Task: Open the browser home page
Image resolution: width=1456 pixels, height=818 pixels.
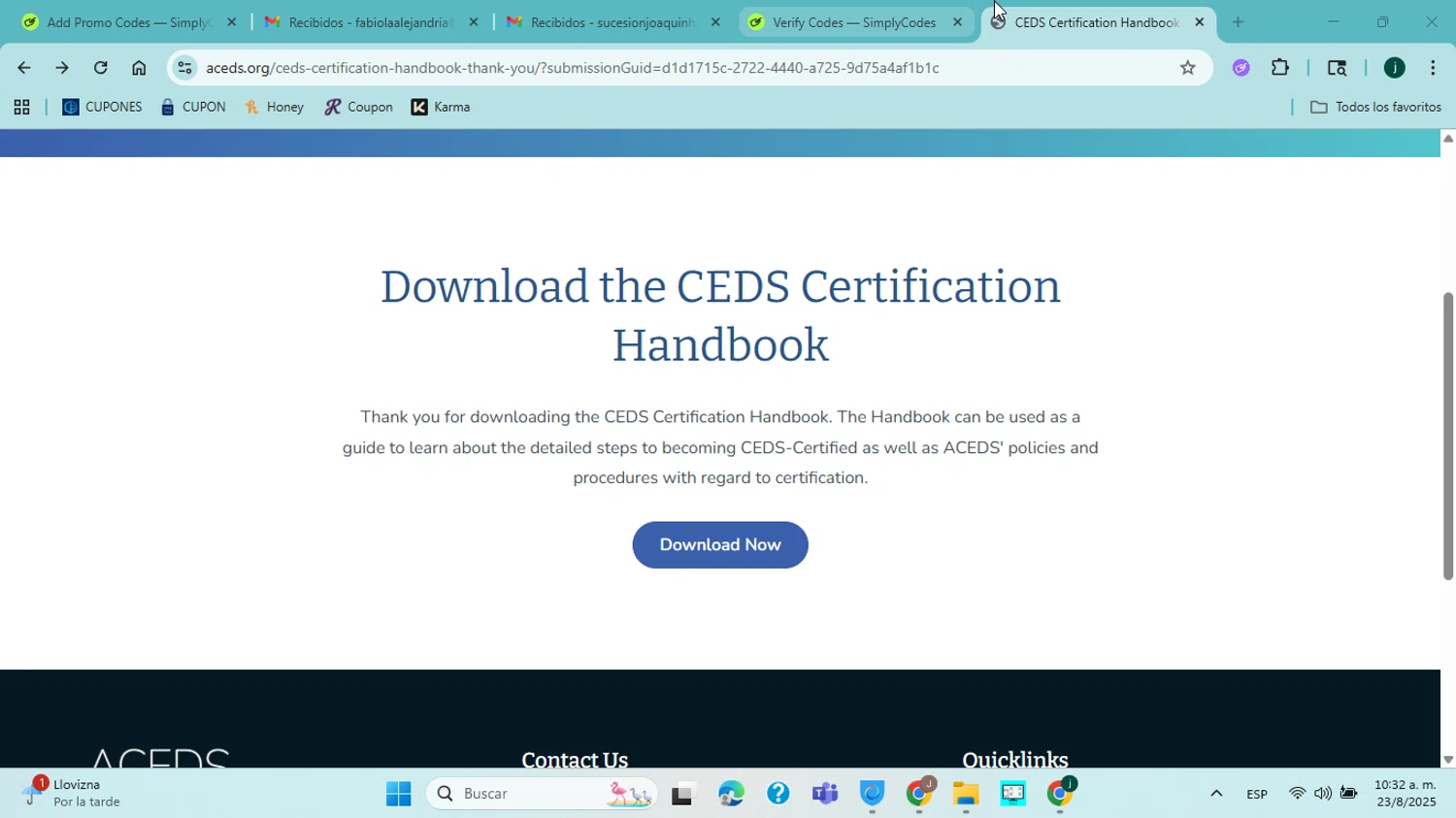Action: click(x=139, y=68)
